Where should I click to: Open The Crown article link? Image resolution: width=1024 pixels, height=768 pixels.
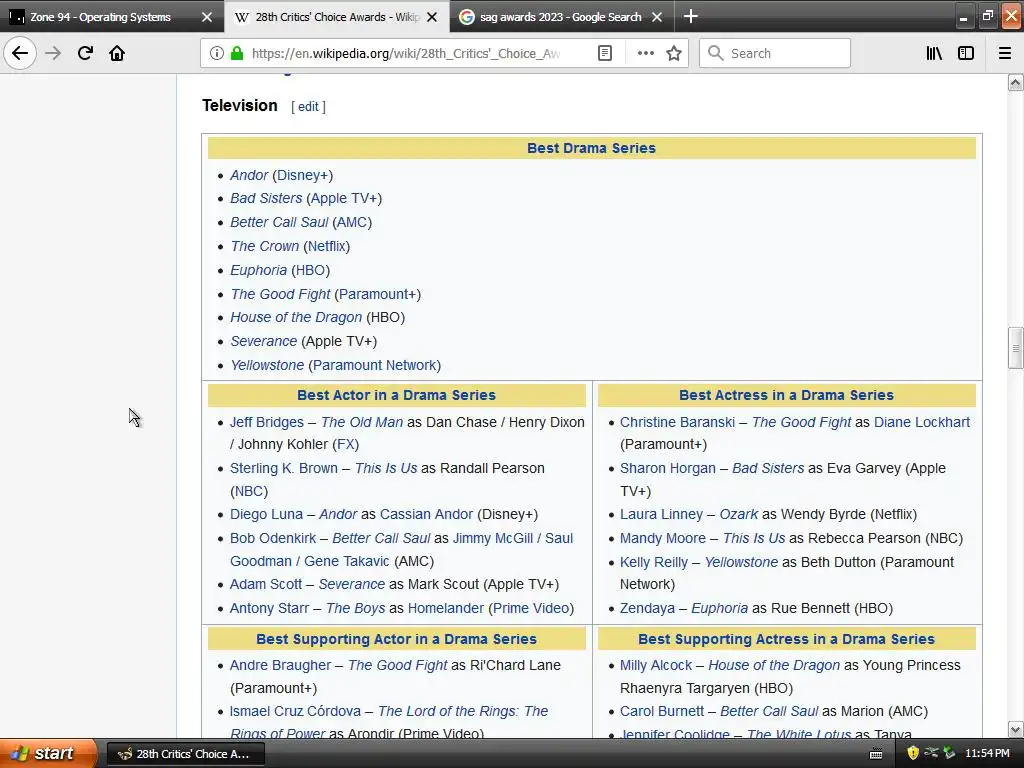[264, 246]
